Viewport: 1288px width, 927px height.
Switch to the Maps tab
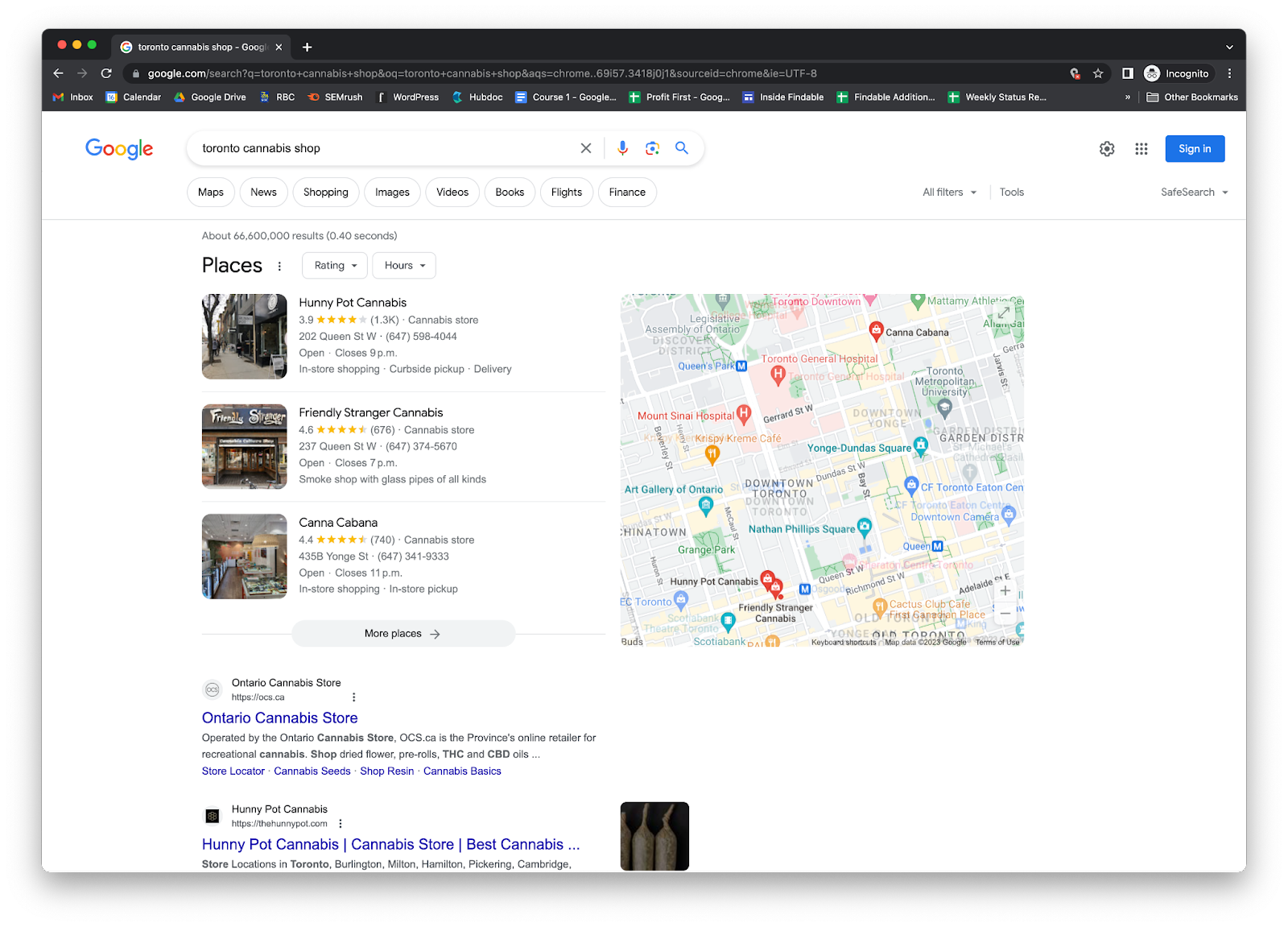pyautogui.click(x=211, y=192)
